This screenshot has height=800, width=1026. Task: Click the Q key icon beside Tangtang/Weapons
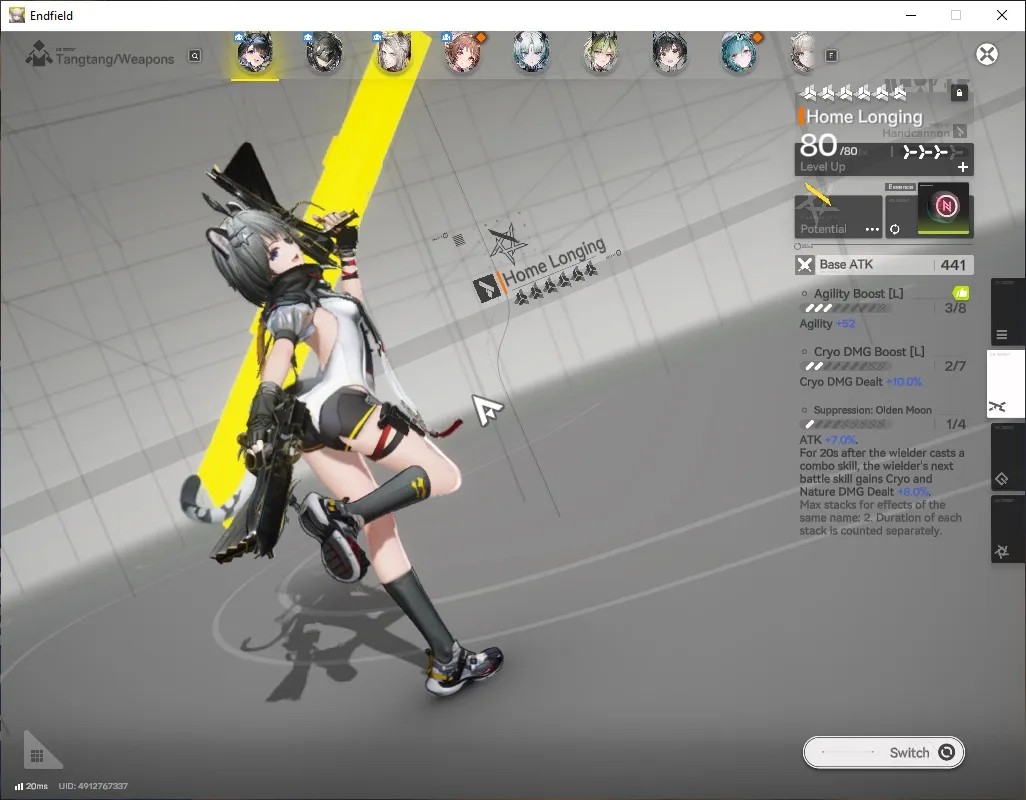[x=194, y=56]
